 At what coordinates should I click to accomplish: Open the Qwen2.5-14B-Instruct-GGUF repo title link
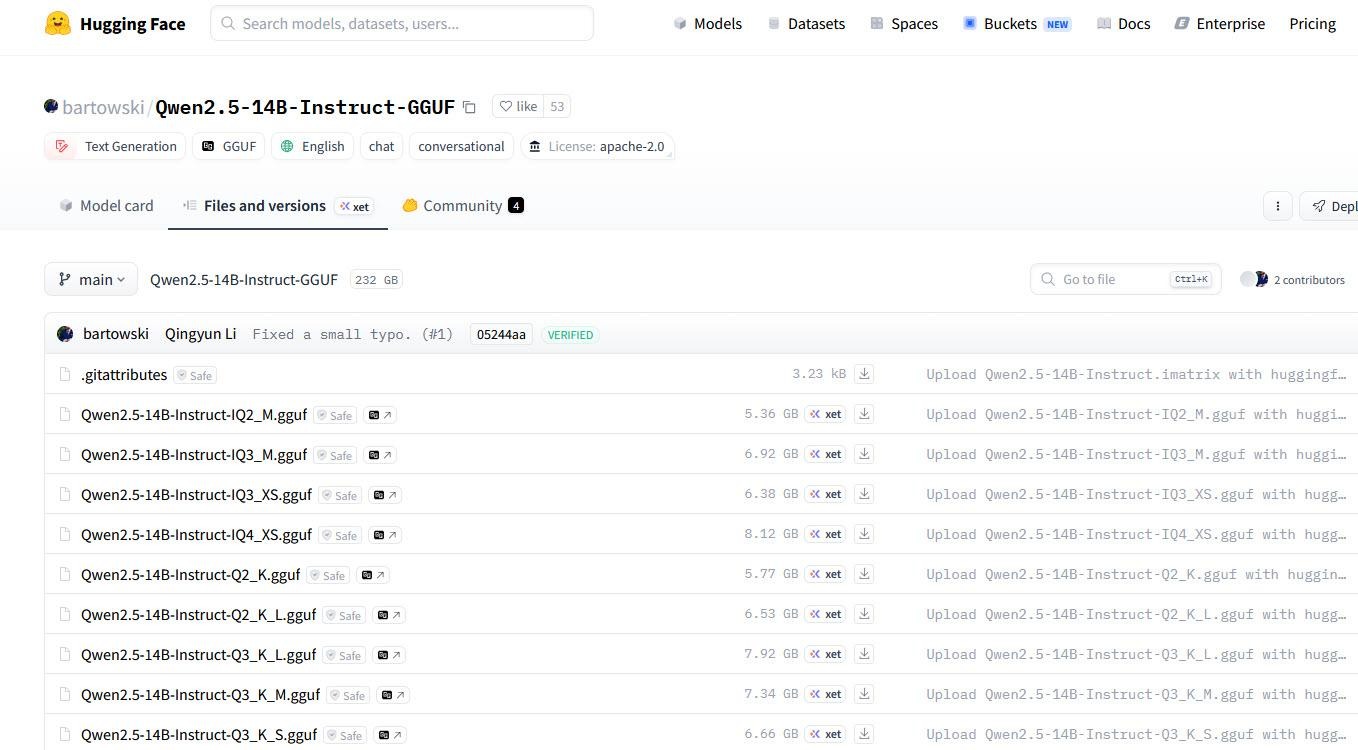[305, 107]
